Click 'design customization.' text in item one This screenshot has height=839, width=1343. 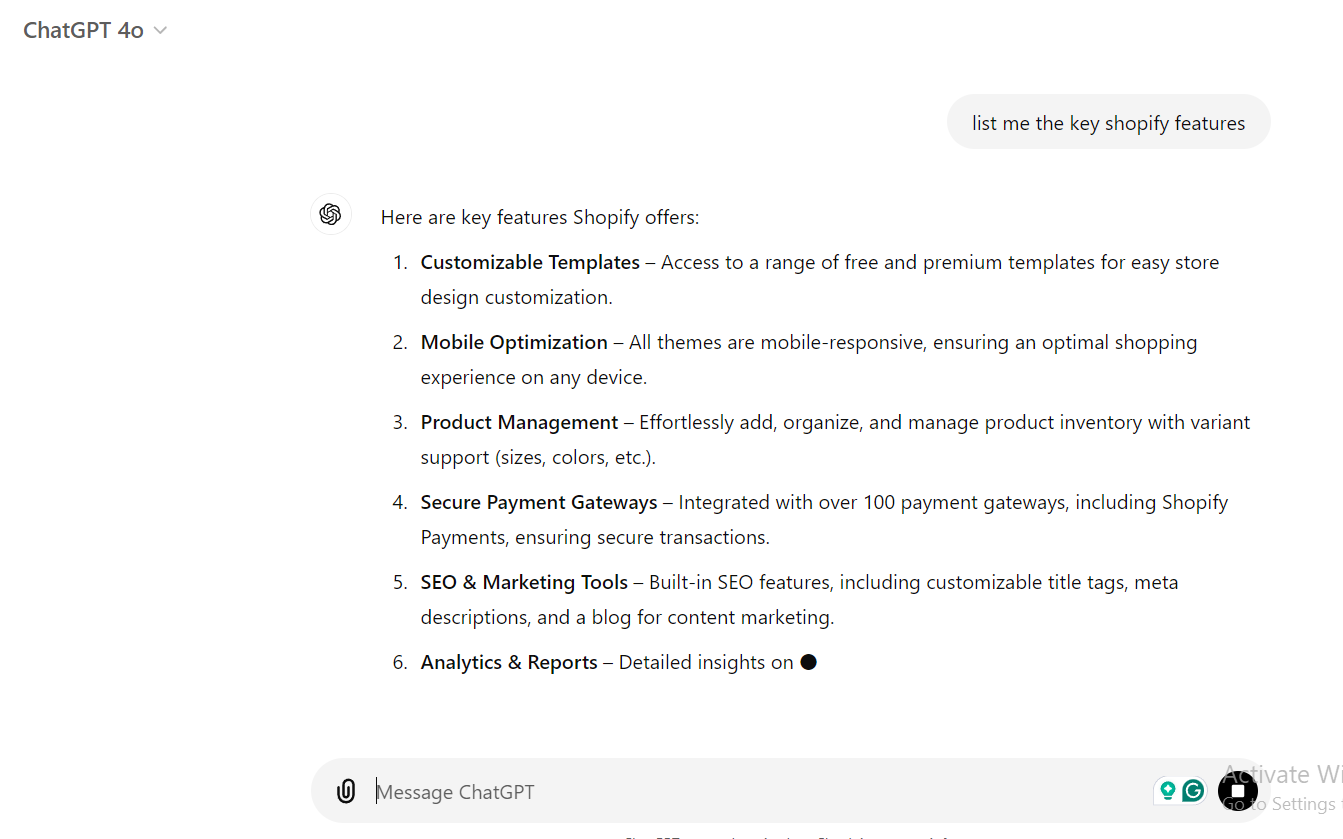[516, 297]
